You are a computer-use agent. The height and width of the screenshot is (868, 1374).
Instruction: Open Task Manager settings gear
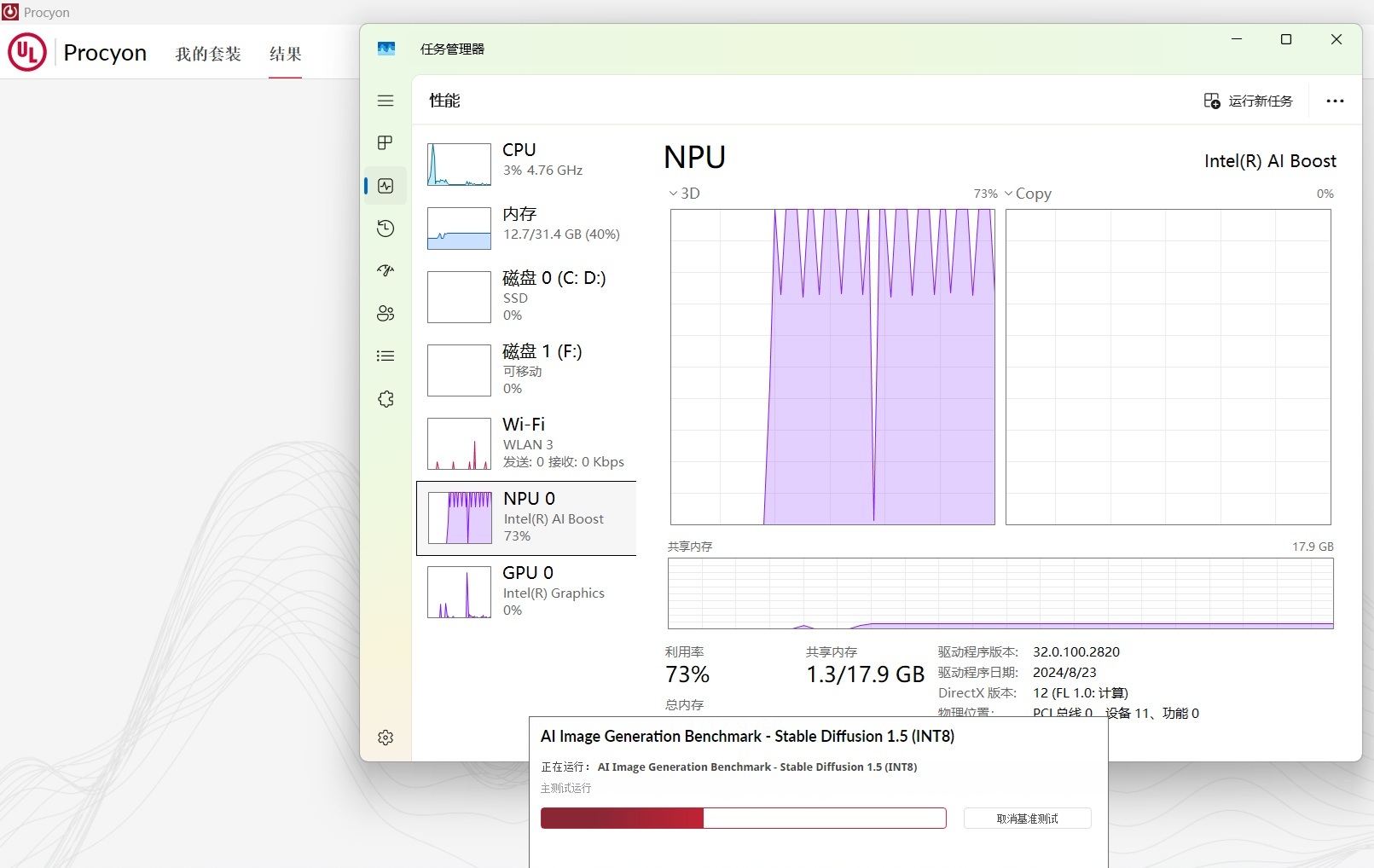(x=386, y=738)
